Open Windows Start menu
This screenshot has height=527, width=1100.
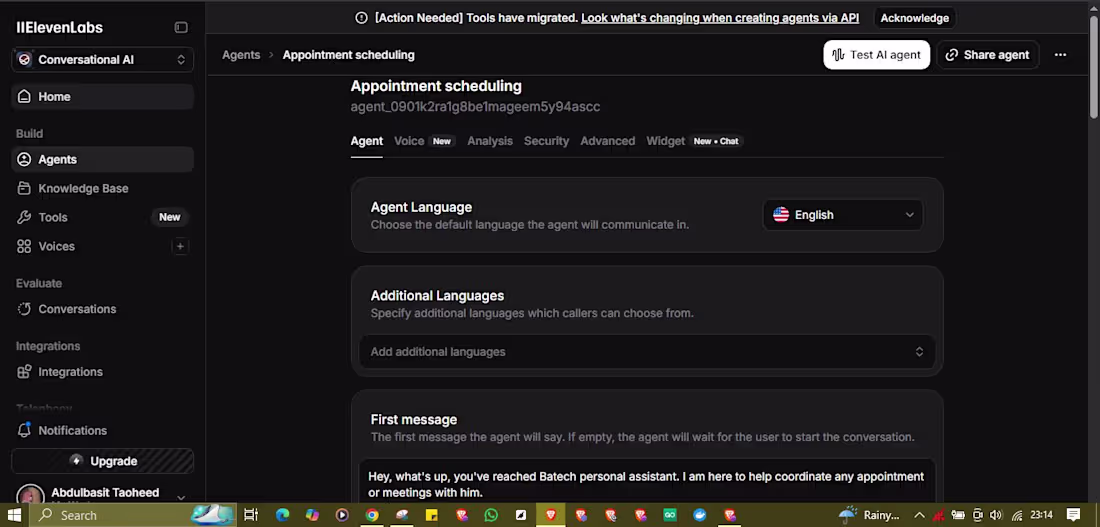[14, 515]
